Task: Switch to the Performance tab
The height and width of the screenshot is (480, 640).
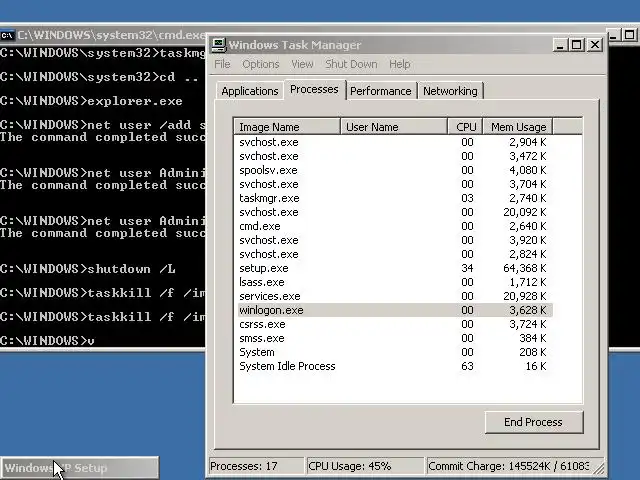Action: (x=381, y=91)
